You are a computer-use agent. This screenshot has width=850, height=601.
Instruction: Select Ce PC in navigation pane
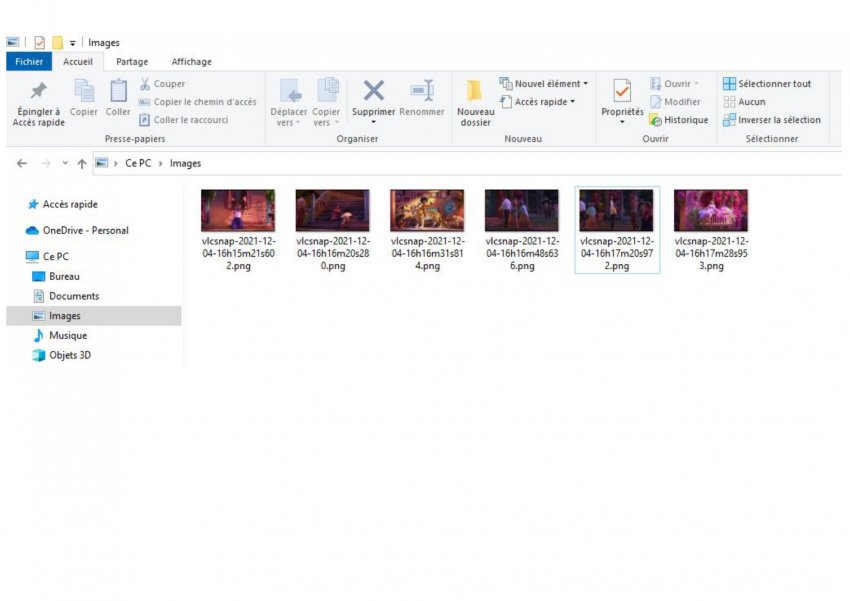48,256
